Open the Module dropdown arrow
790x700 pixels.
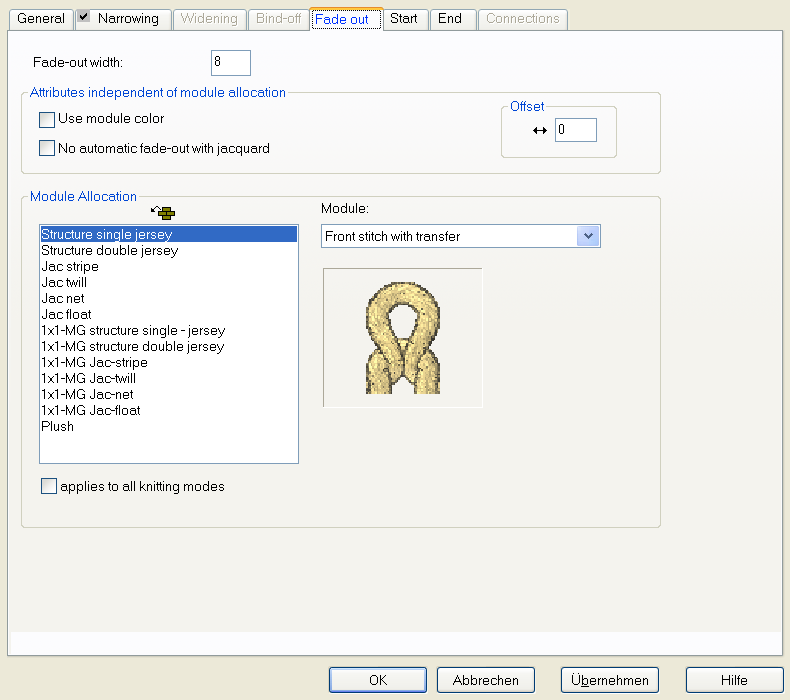click(589, 236)
